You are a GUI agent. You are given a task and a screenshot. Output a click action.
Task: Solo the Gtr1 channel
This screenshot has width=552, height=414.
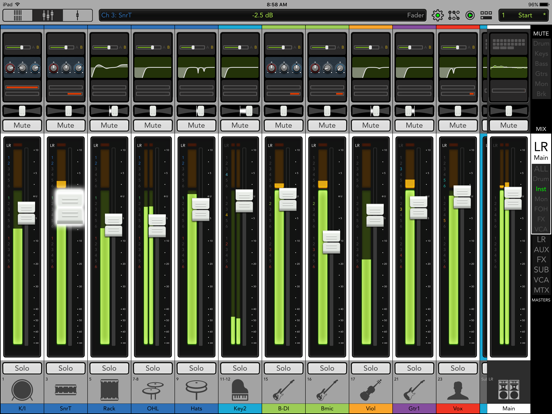[x=414, y=368]
